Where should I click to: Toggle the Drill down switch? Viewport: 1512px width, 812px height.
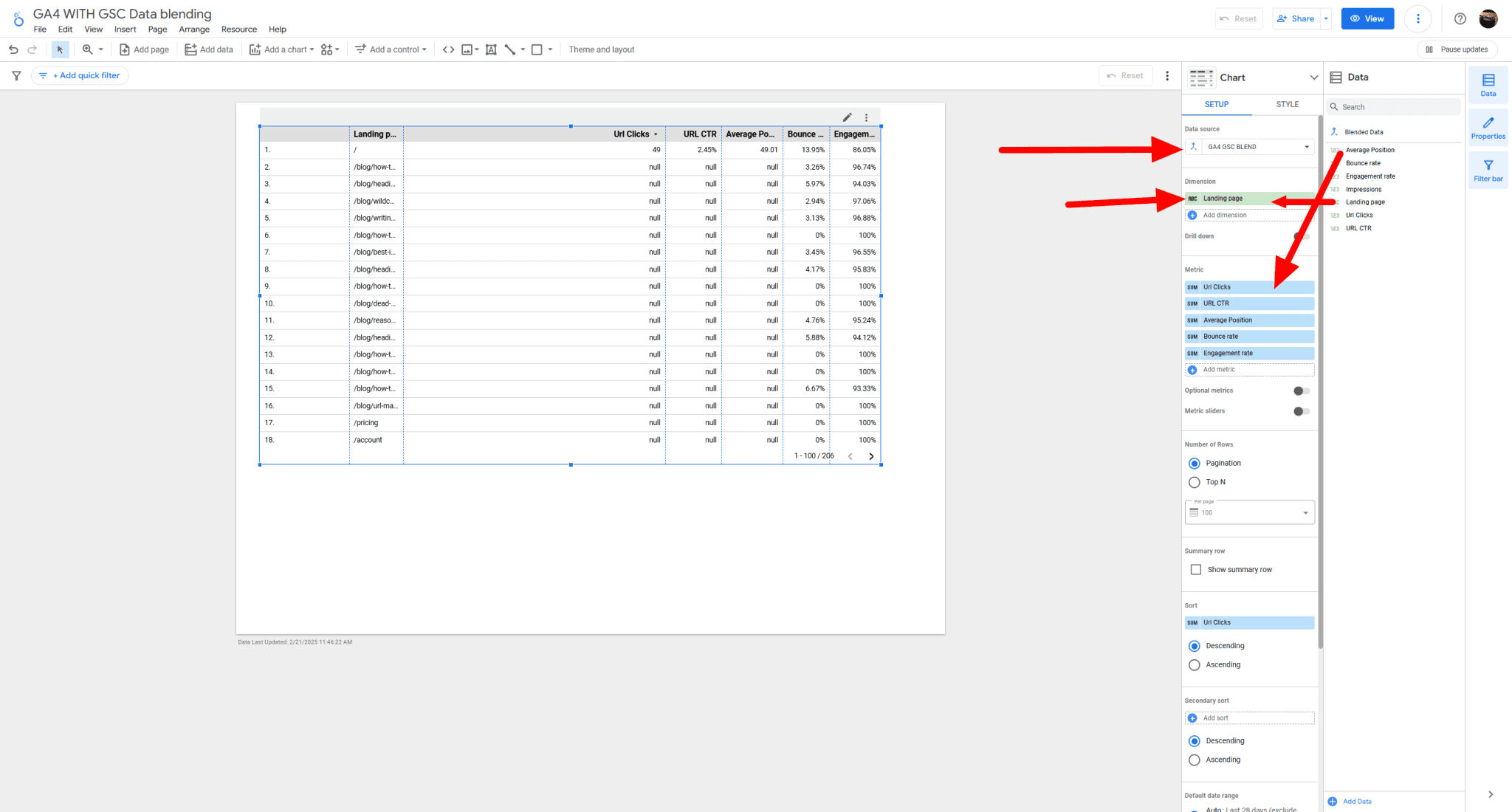[x=1302, y=236]
